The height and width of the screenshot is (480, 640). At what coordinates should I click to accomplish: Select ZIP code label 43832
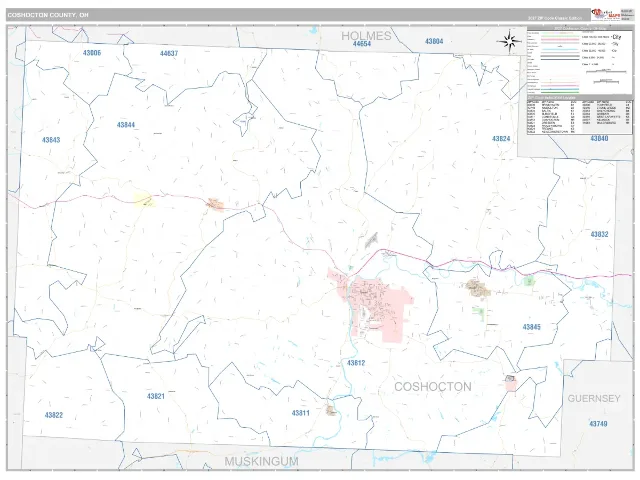[599, 234]
